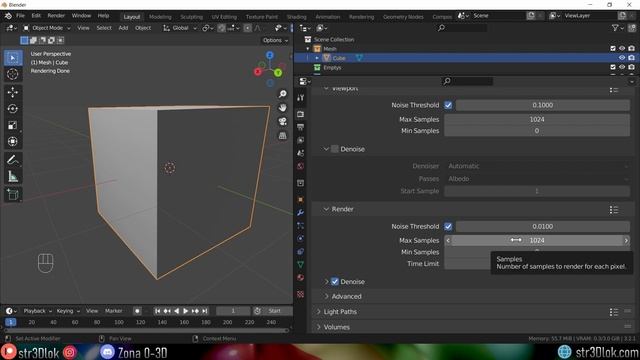
Task: Click the outliner search field
Action: (x=462, y=28)
